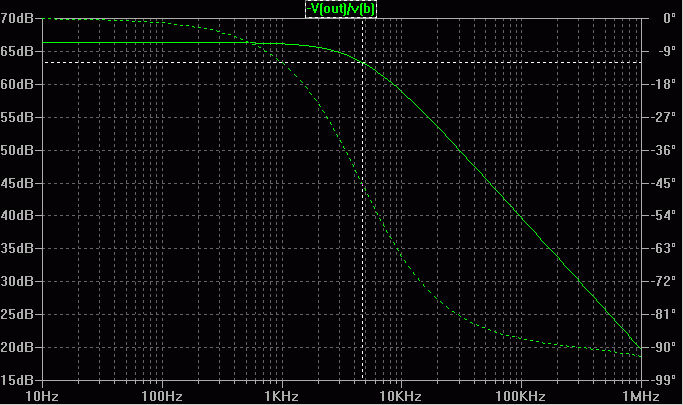Click the -27° phase axis label
Screen dimensions: 683x405
[x=664, y=117]
